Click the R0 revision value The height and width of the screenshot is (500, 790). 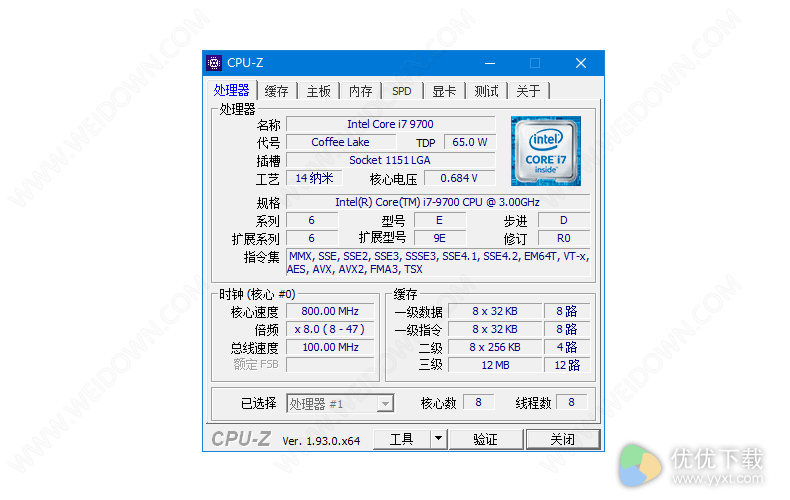(x=564, y=238)
